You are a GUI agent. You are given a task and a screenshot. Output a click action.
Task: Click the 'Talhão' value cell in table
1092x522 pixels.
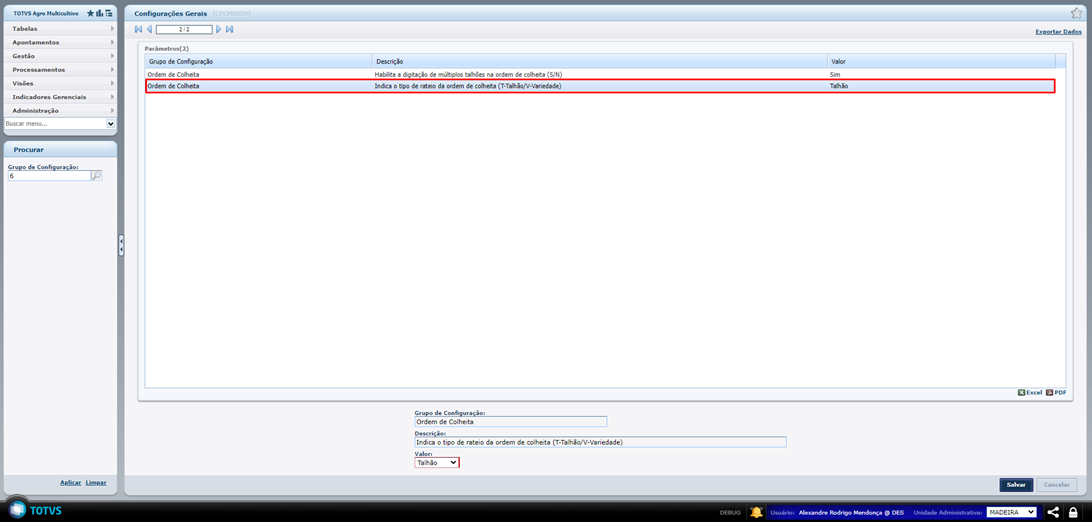tap(839, 86)
